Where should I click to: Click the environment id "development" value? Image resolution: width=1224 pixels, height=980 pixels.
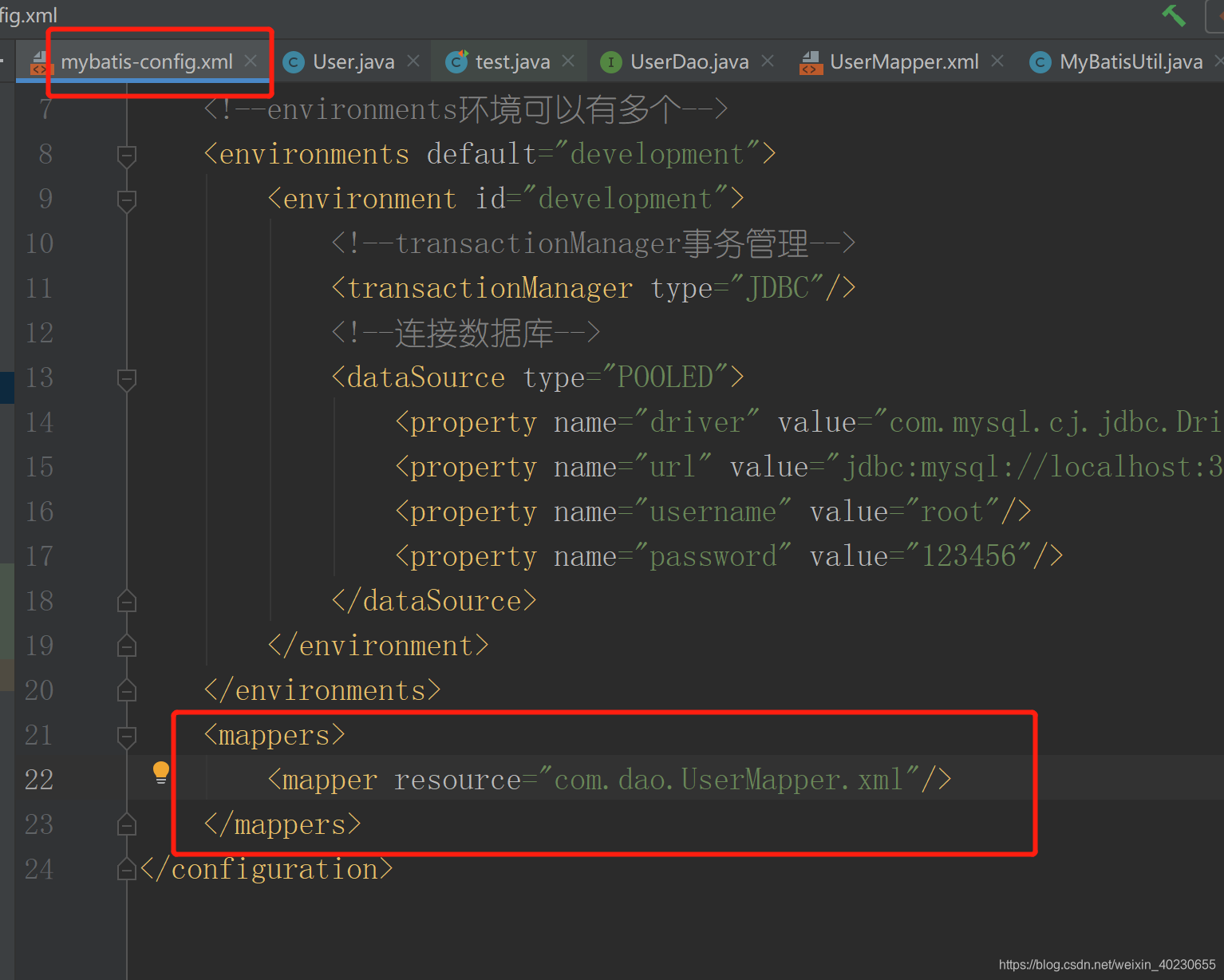[x=626, y=199]
